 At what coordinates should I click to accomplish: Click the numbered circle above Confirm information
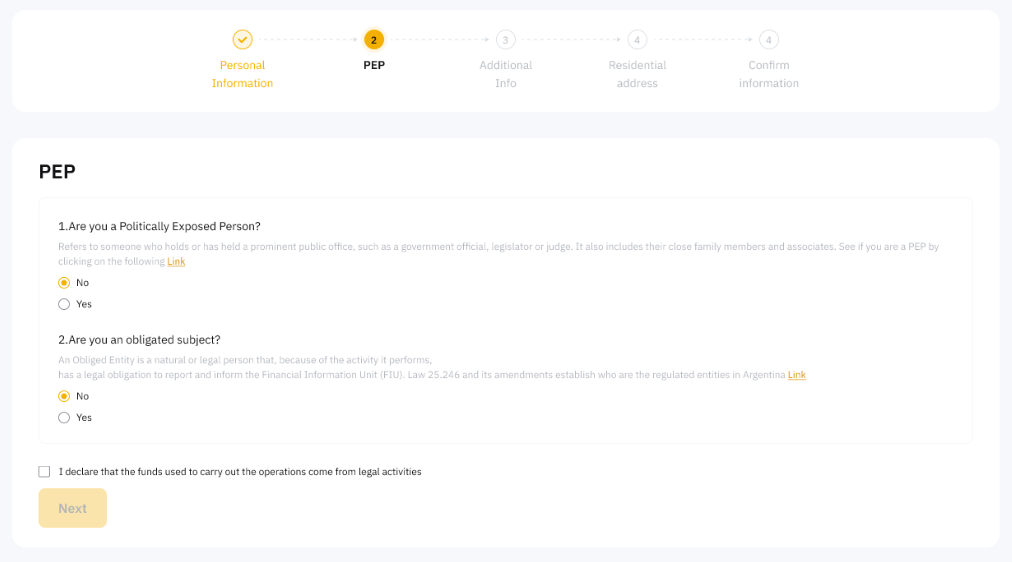pyautogui.click(x=768, y=40)
